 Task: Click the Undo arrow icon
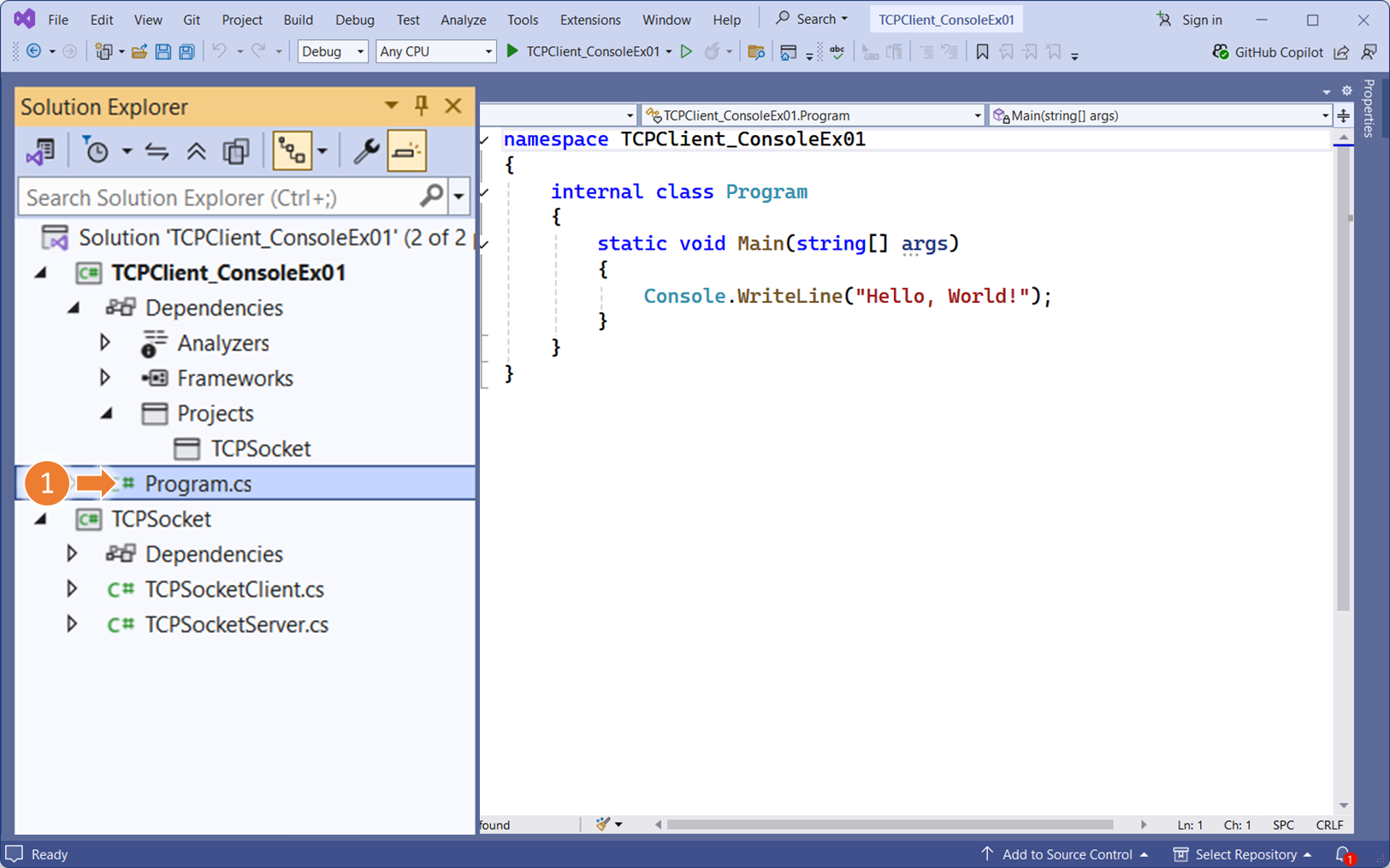(x=220, y=51)
